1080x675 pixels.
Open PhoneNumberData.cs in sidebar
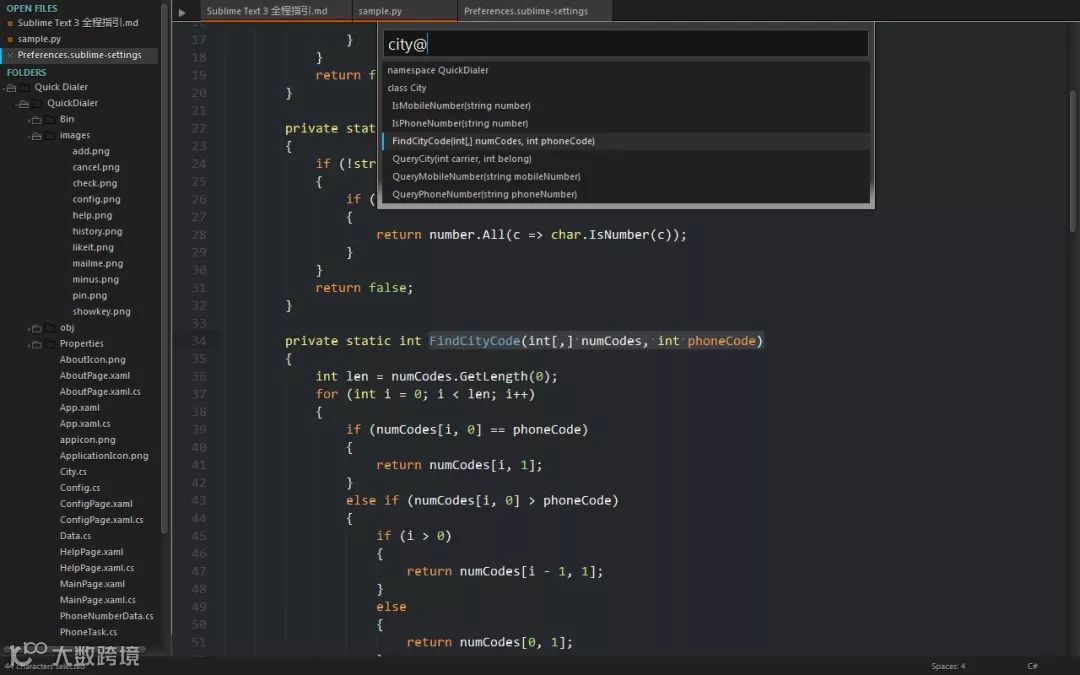(x=106, y=616)
